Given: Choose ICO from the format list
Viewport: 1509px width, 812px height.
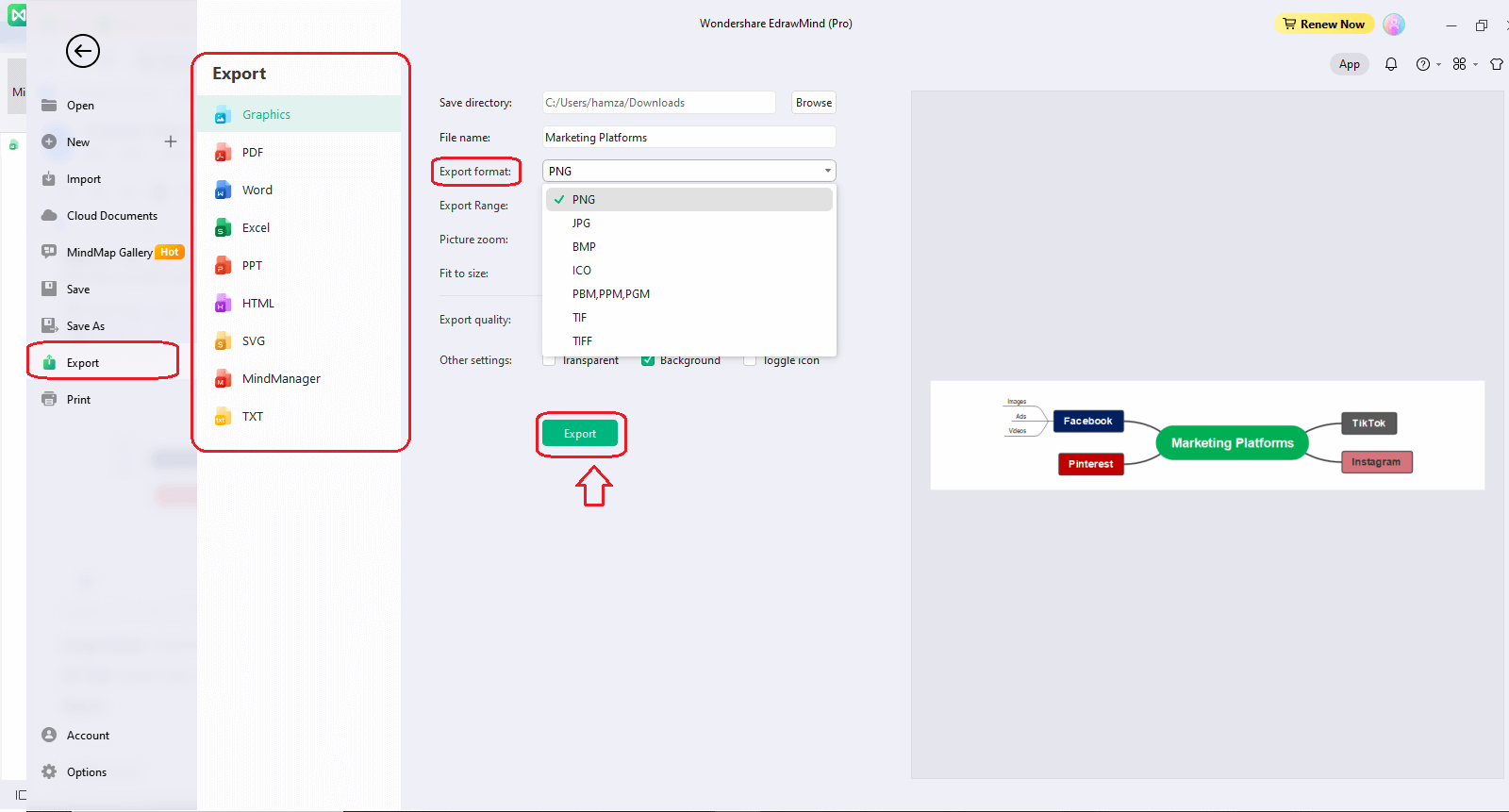Looking at the screenshot, I should (x=689, y=271).
